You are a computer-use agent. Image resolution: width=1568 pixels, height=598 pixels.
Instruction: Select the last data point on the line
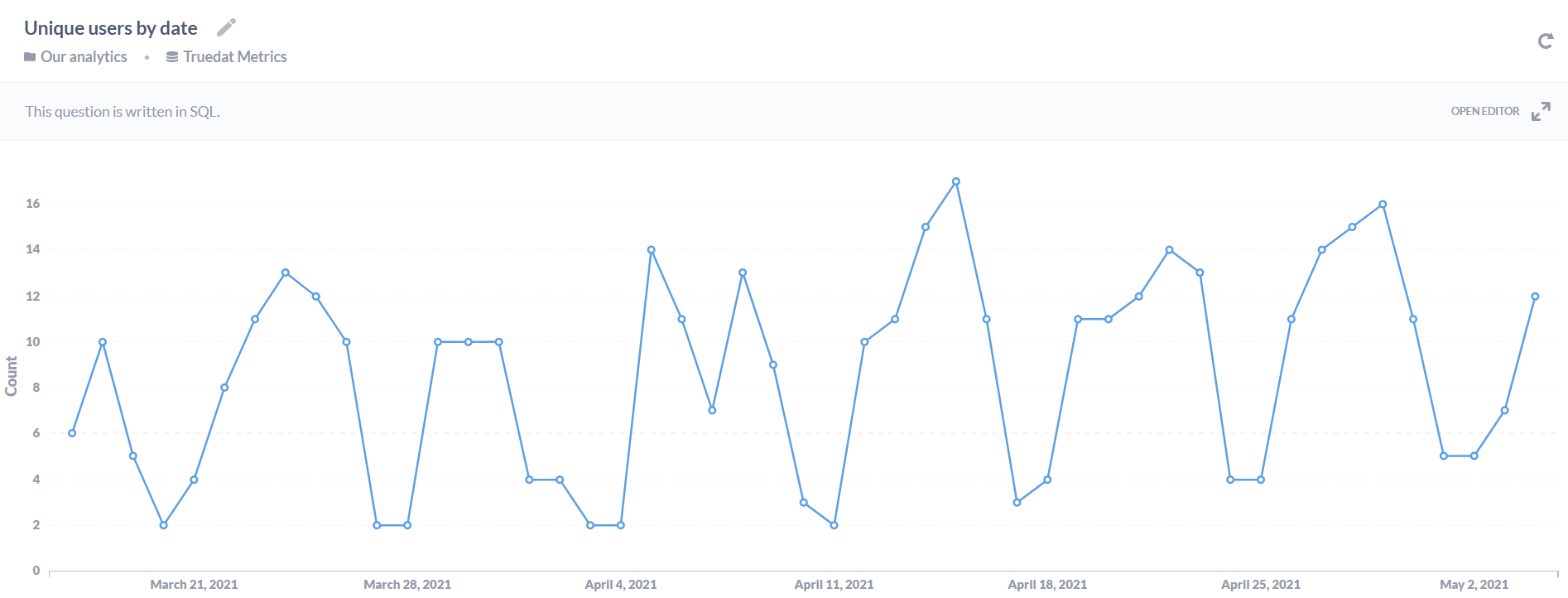pos(1535,297)
